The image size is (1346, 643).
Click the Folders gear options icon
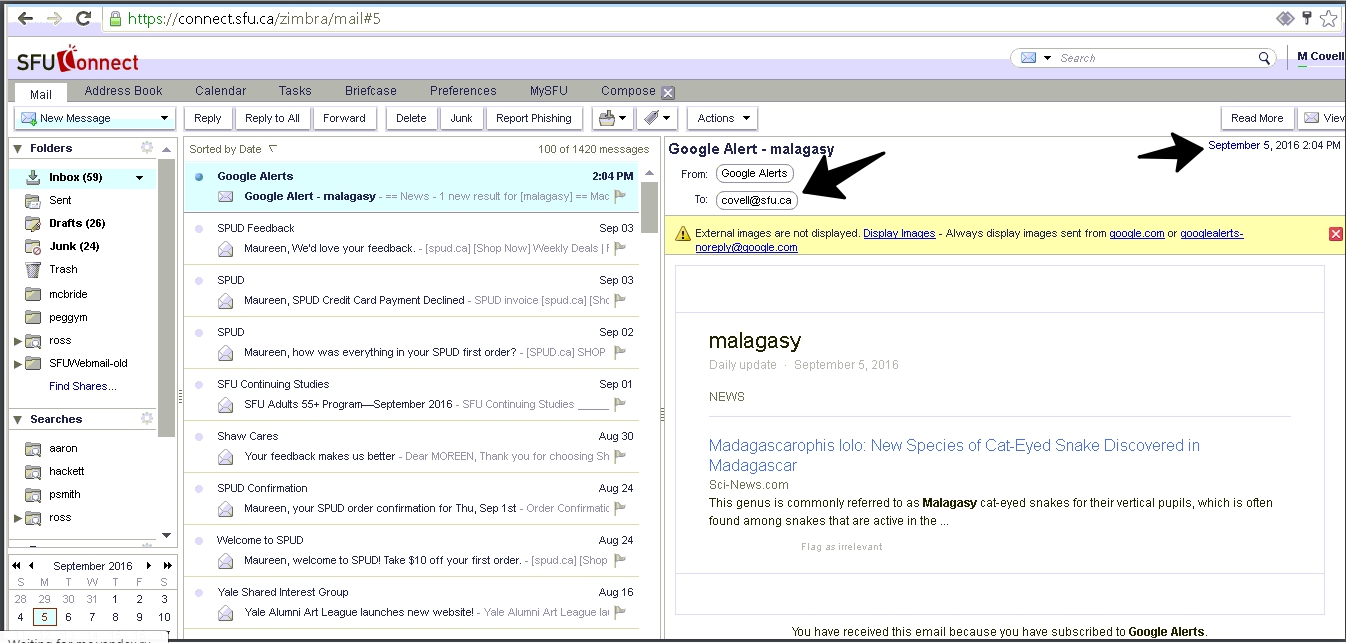(147, 147)
